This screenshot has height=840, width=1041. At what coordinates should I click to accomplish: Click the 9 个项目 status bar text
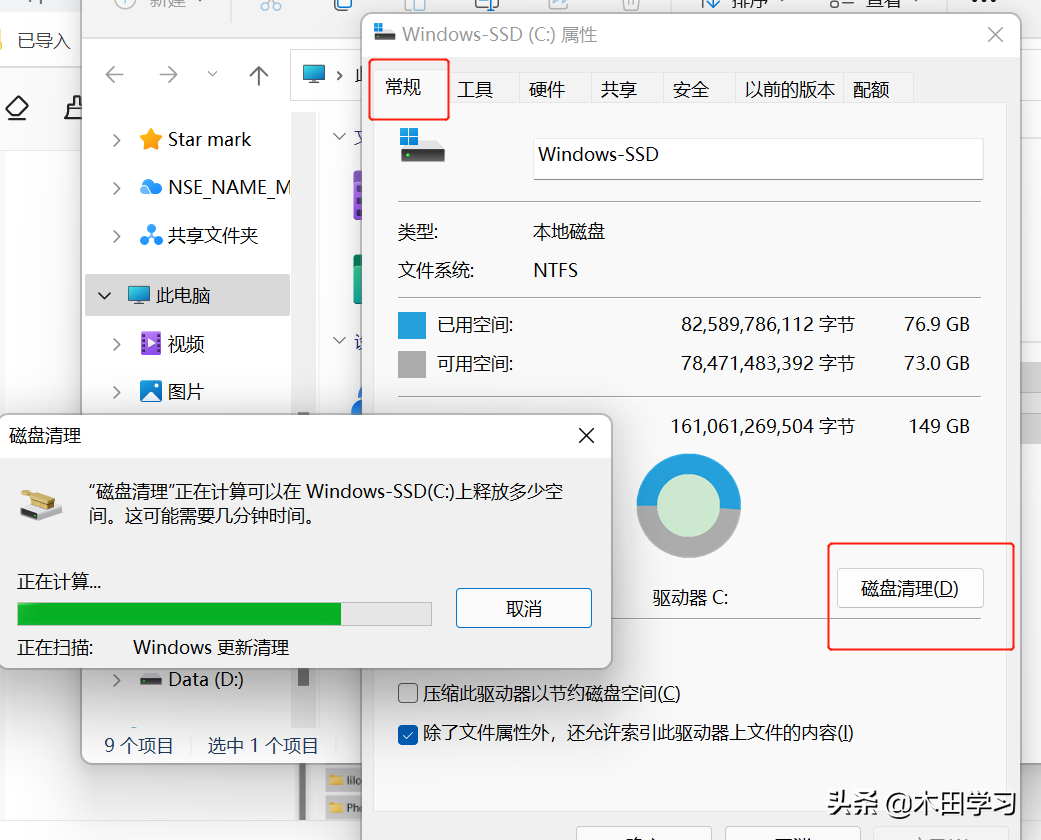tap(139, 746)
